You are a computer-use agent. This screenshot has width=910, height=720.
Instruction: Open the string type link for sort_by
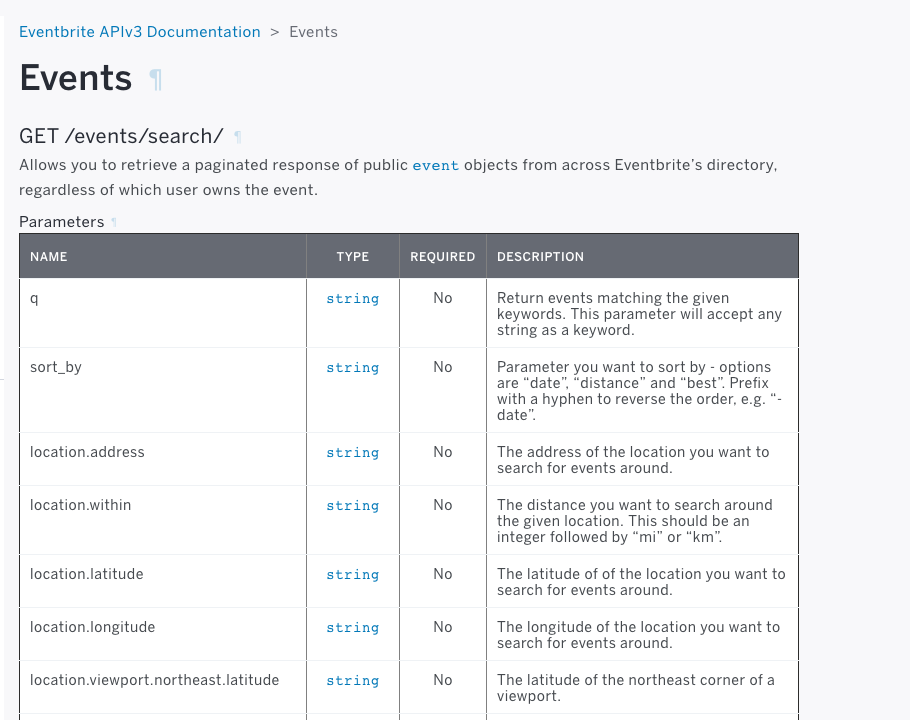352,367
